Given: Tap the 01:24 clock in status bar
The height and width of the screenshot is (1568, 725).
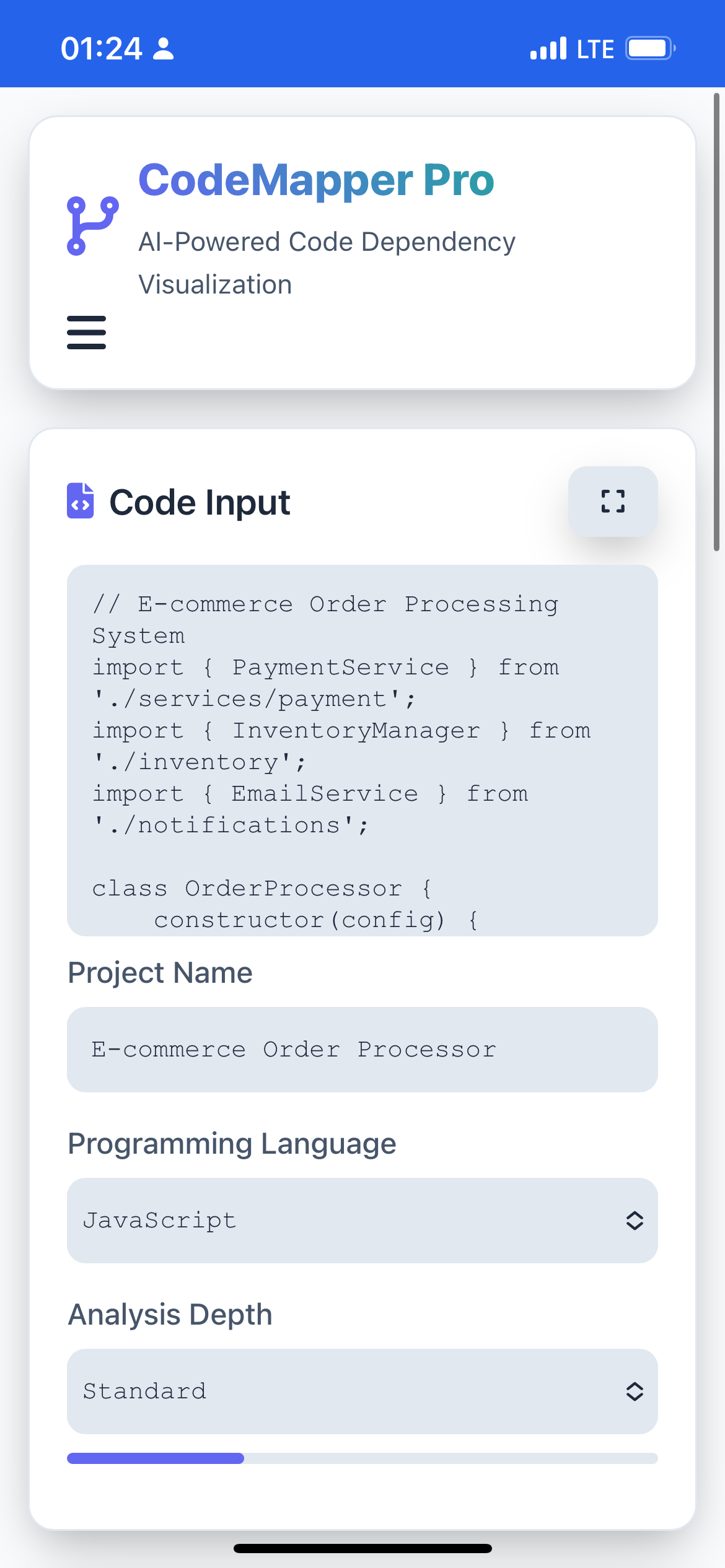Looking at the screenshot, I should point(102,48).
